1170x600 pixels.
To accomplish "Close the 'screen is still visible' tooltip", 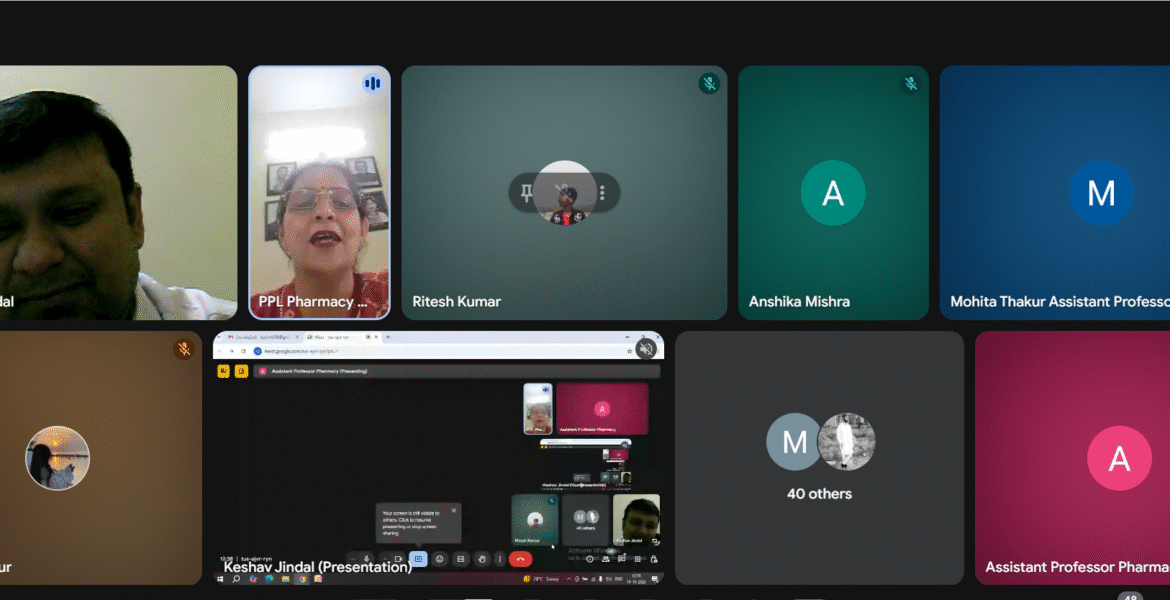I will [453, 511].
